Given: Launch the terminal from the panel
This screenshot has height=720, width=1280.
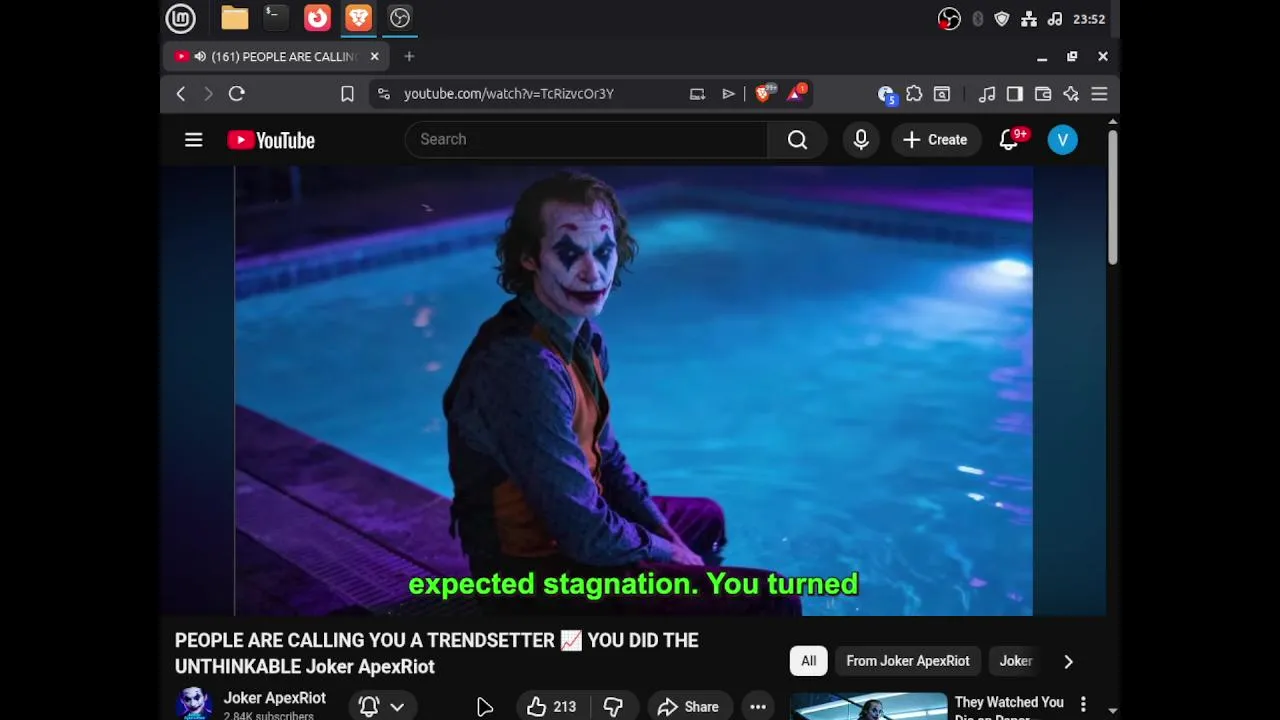Looking at the screenshot, I should pyautogui.click(x=275, y=17).
